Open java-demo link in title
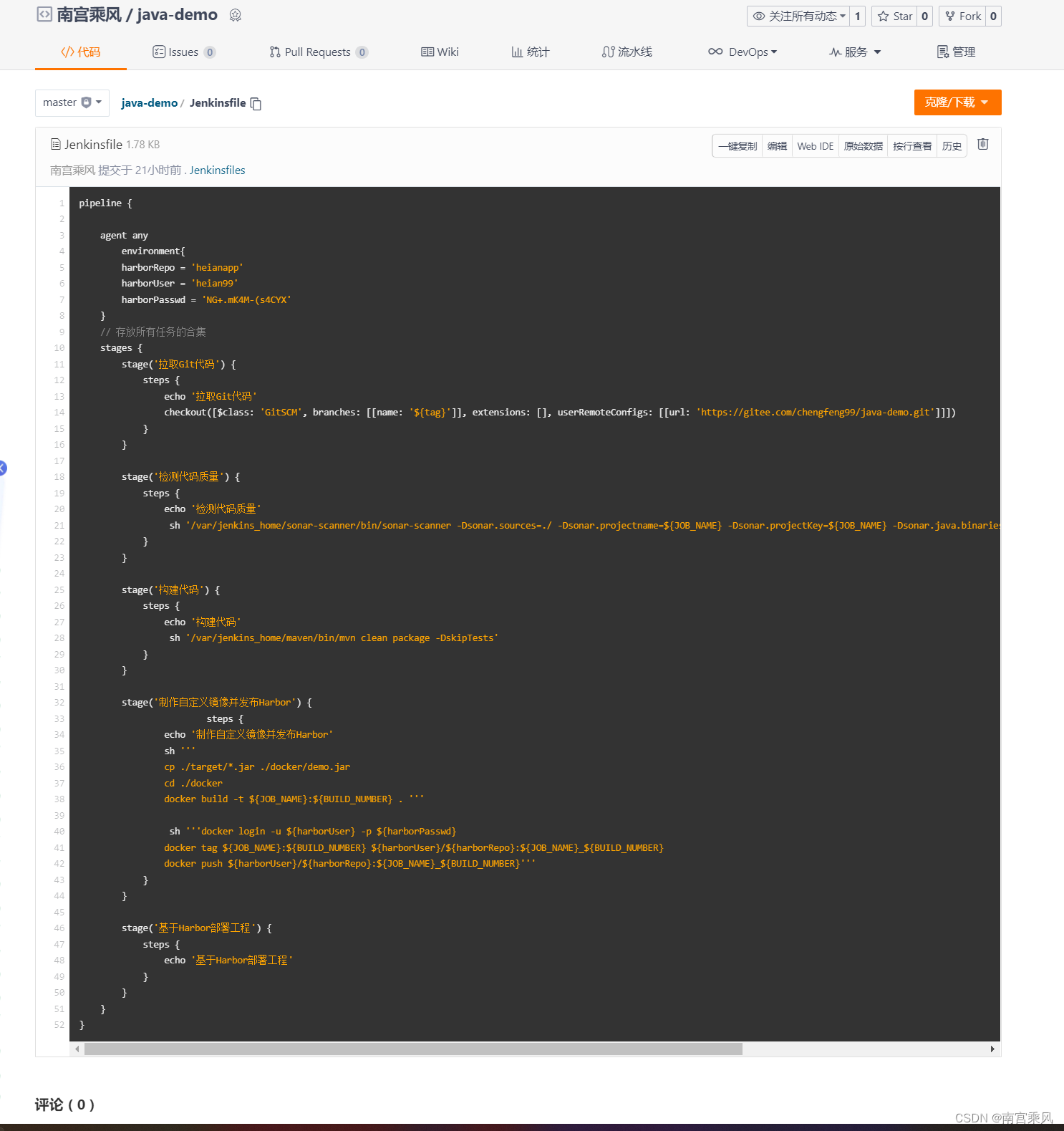This screenshot has width=1064, height=1131. click(177, 14)
